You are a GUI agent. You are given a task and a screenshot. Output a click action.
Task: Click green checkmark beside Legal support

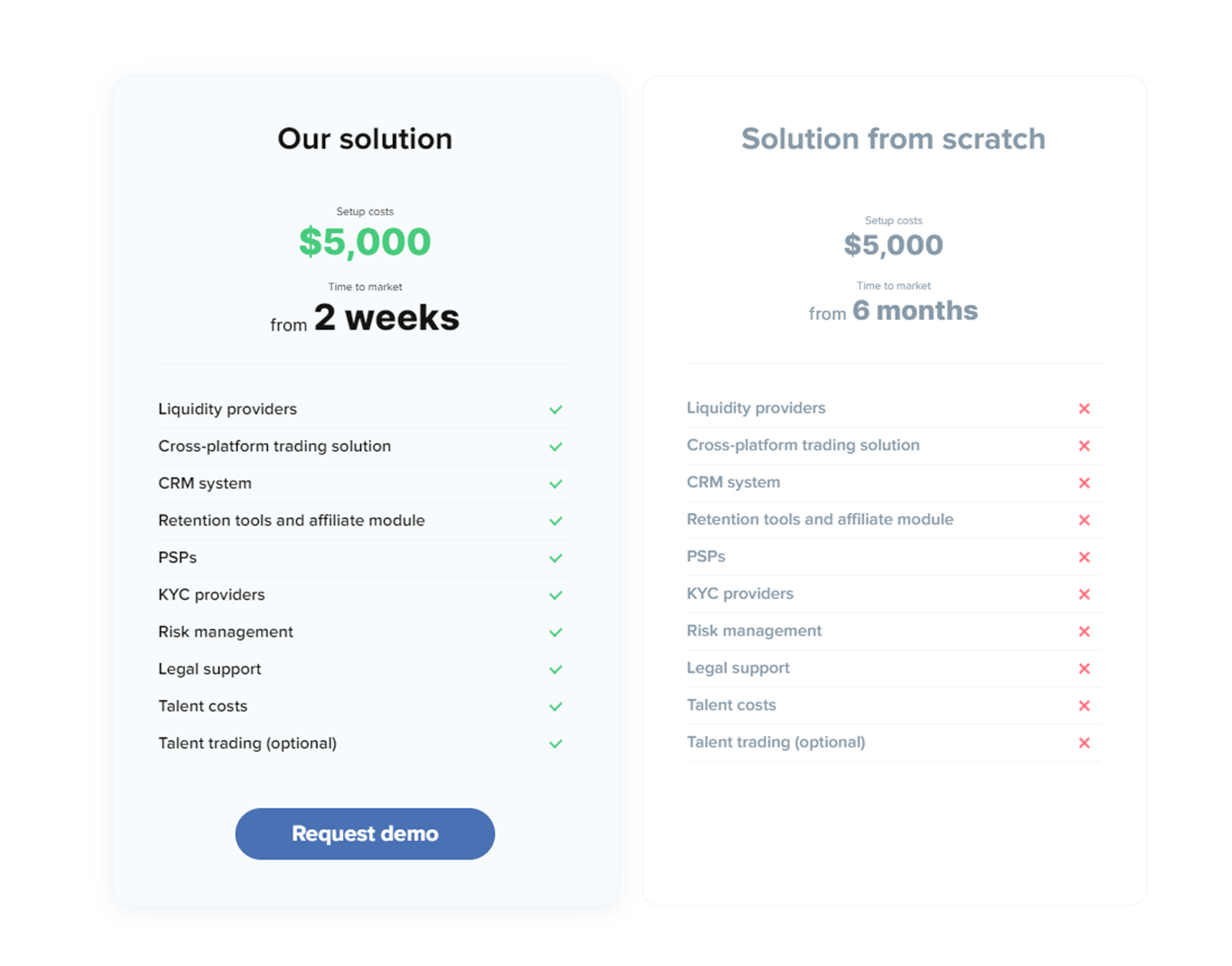(x=555, y=669)
